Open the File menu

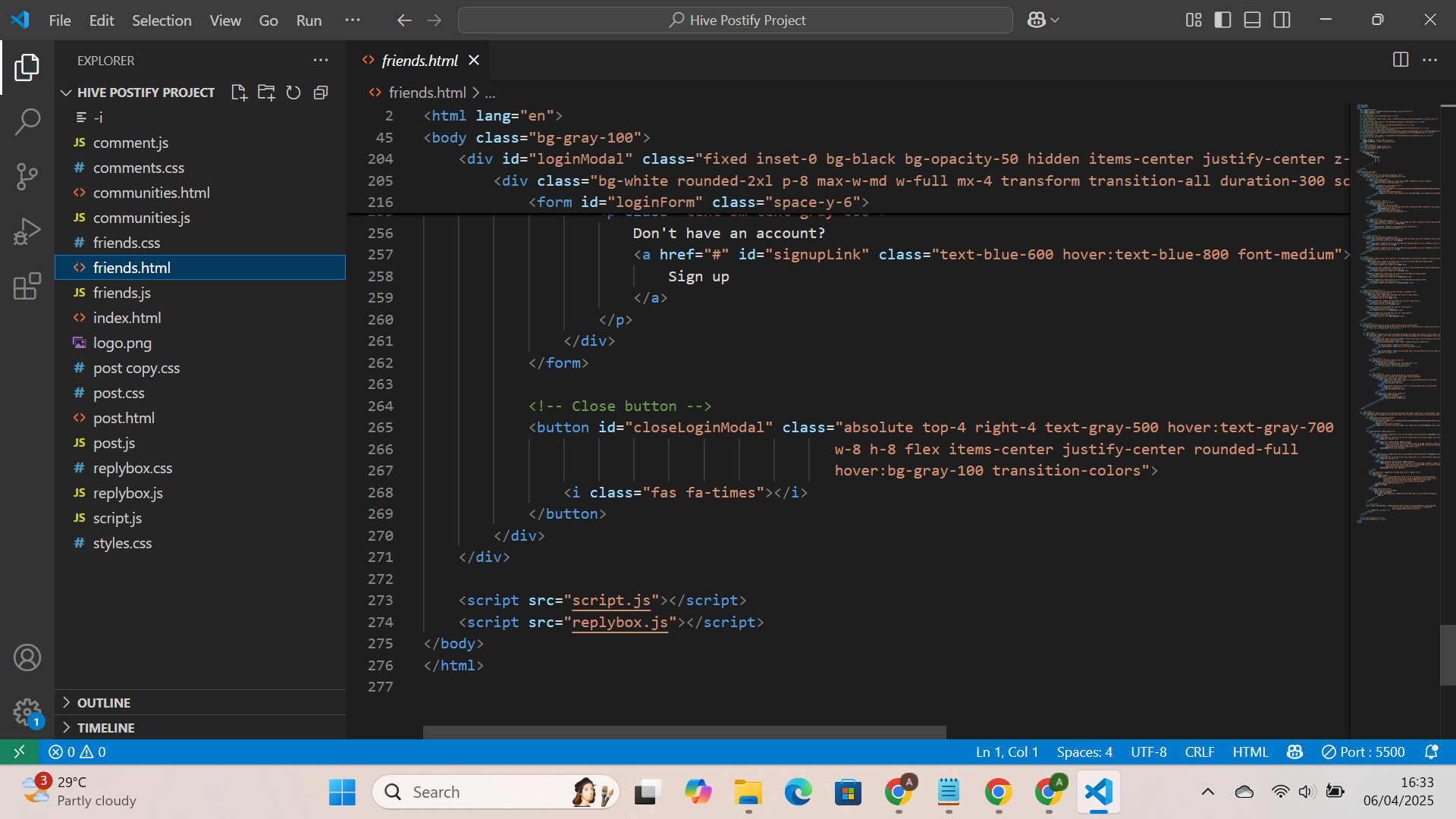(60, 20)
